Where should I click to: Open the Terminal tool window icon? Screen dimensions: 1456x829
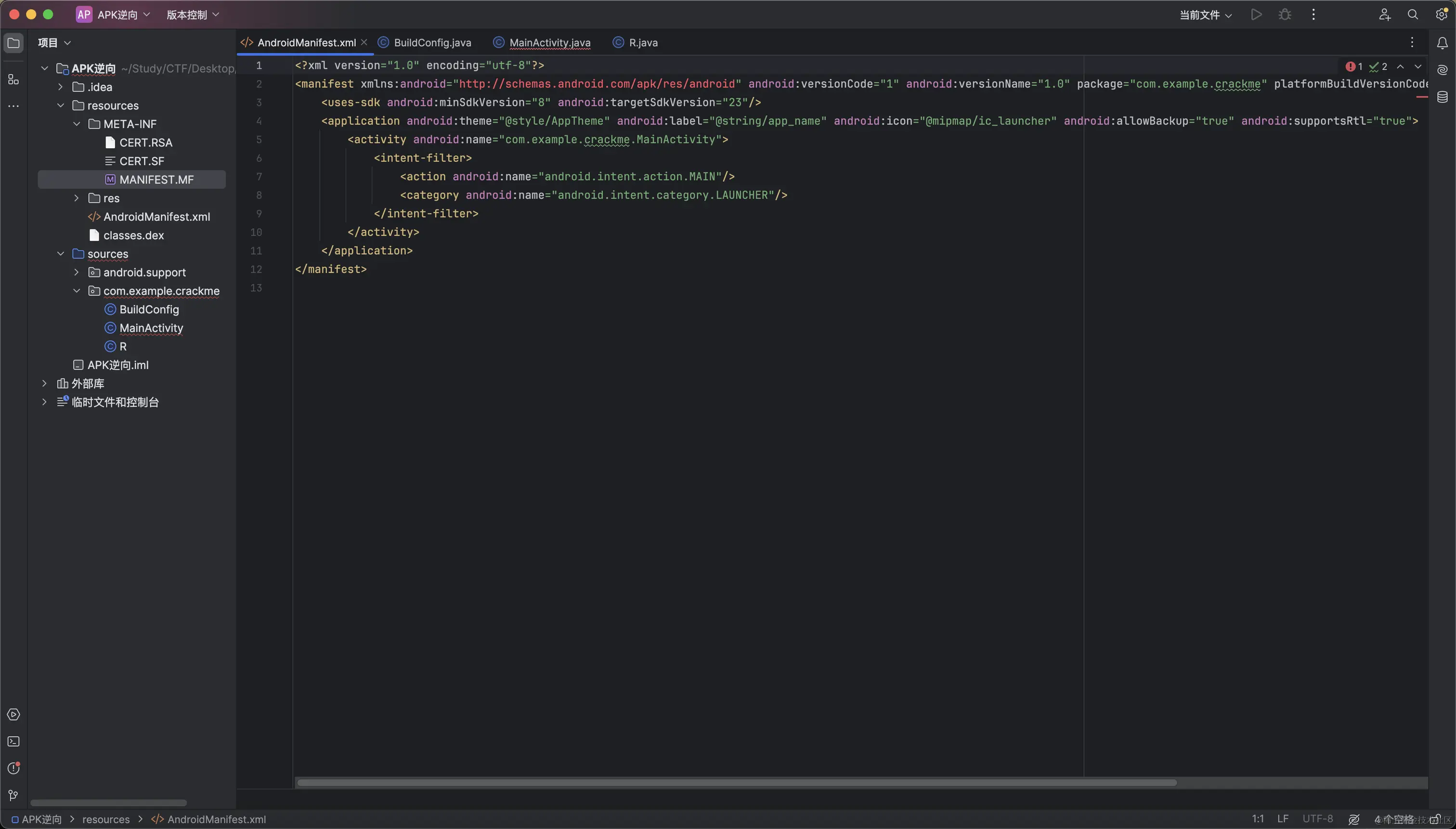tap(13, 741)
